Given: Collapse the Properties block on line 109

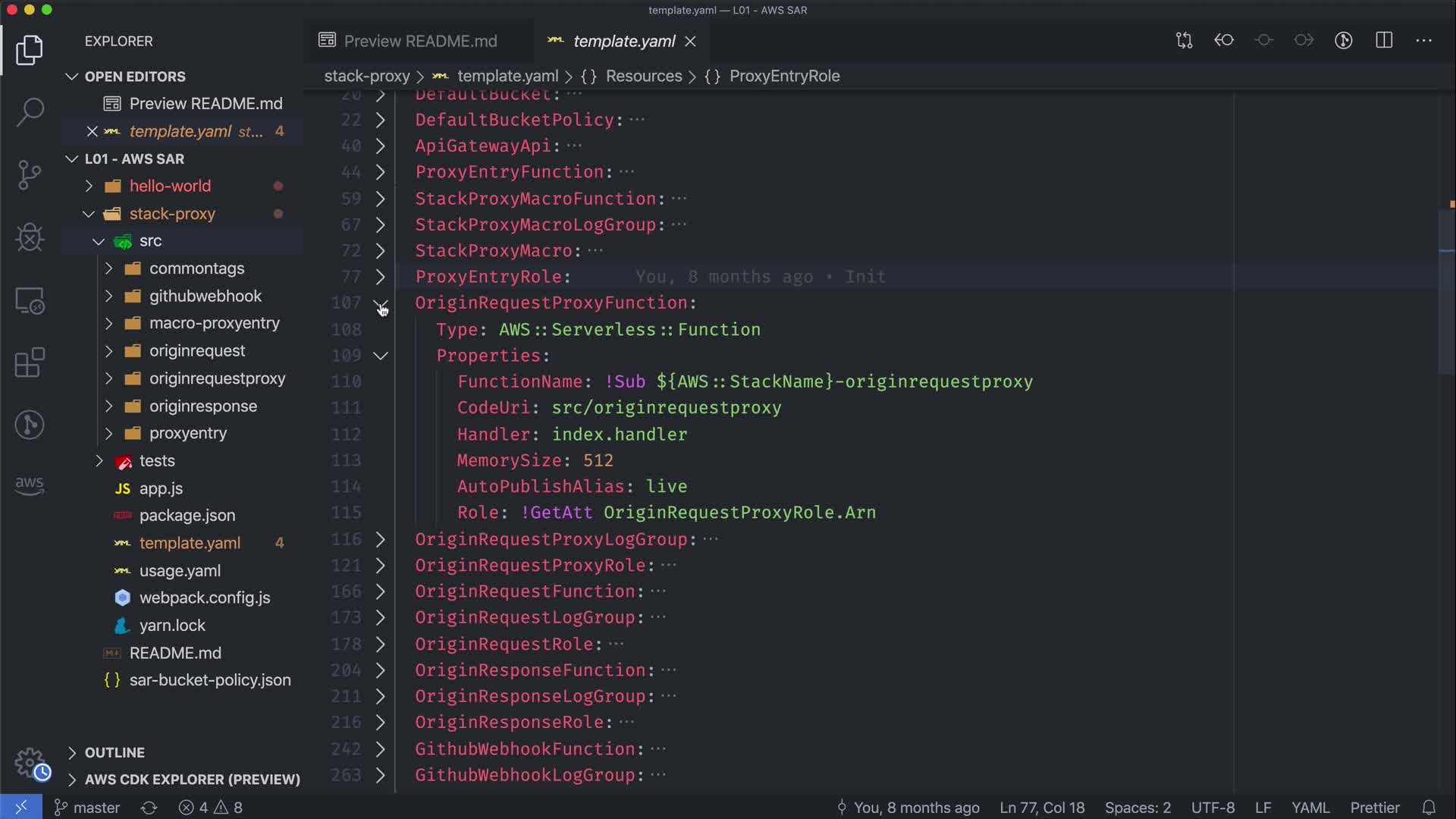Looking at the screenshot, I should pos(381,356).
